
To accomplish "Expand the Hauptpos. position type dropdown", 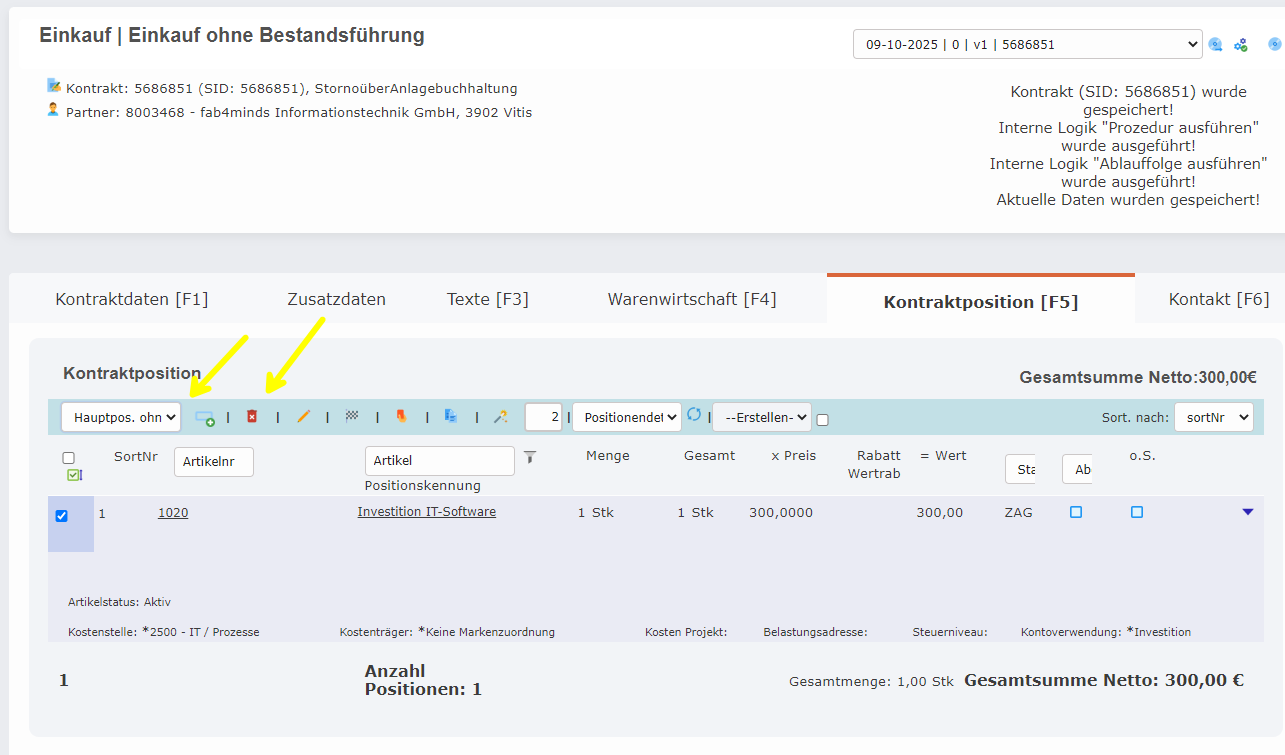I will [121, 417].
